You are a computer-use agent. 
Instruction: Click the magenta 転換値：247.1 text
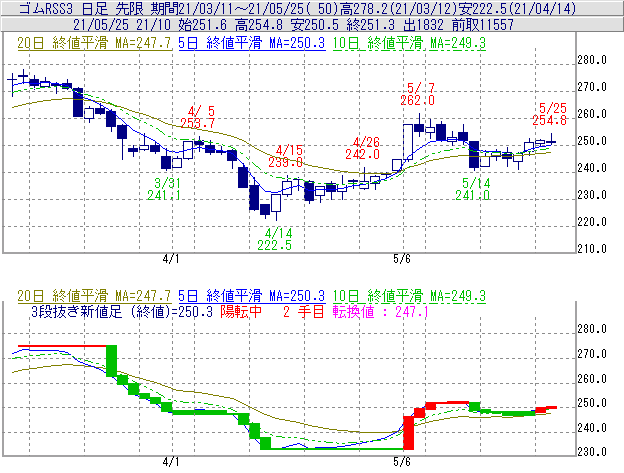point(381,311)
